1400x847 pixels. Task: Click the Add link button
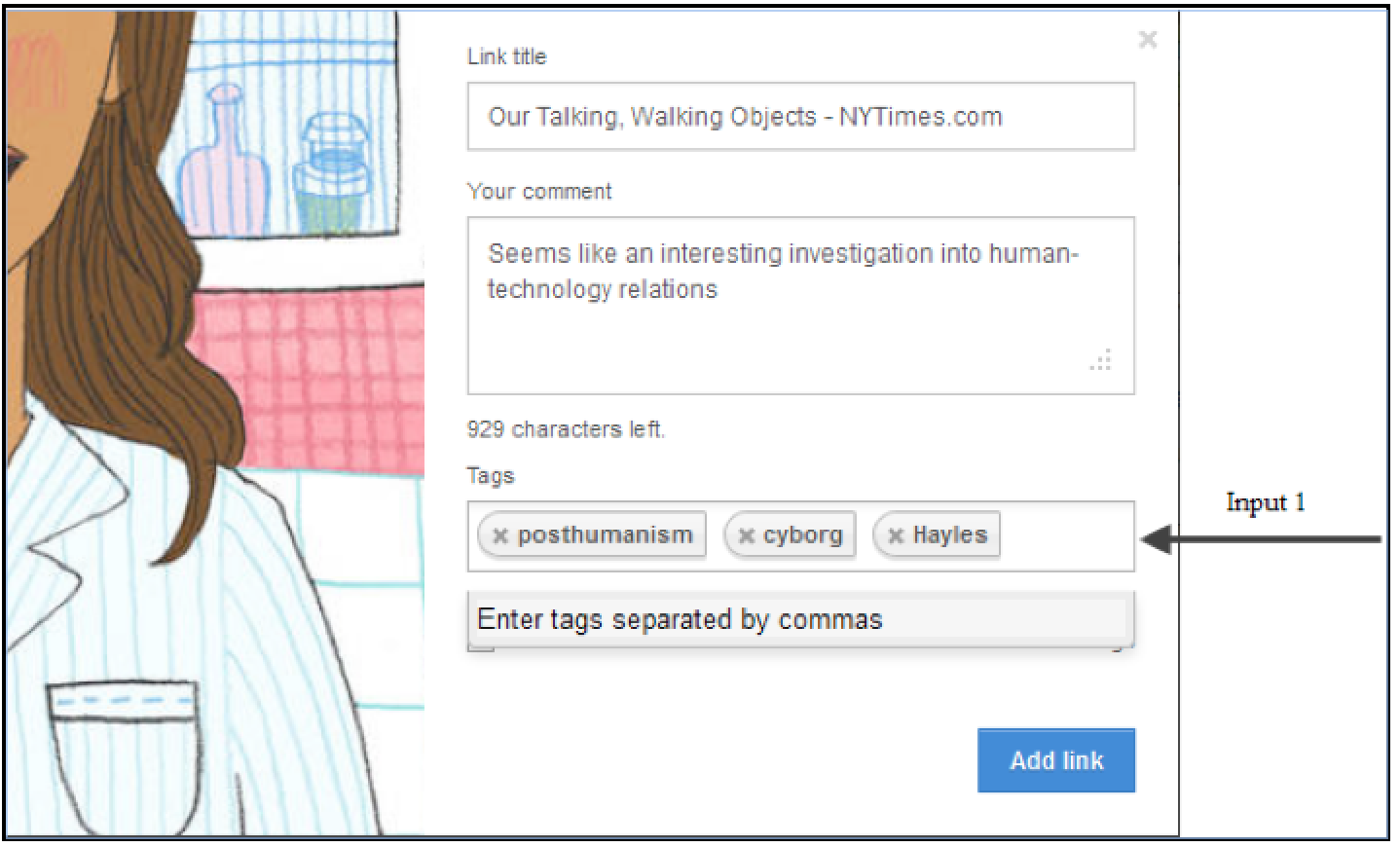coord(1056,760)
